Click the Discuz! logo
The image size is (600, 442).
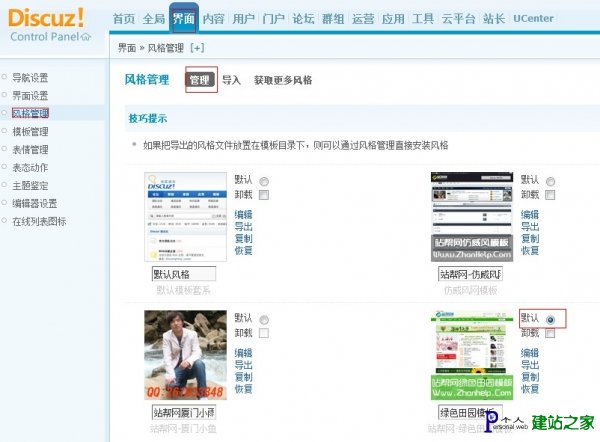click(x=46, y=18)
